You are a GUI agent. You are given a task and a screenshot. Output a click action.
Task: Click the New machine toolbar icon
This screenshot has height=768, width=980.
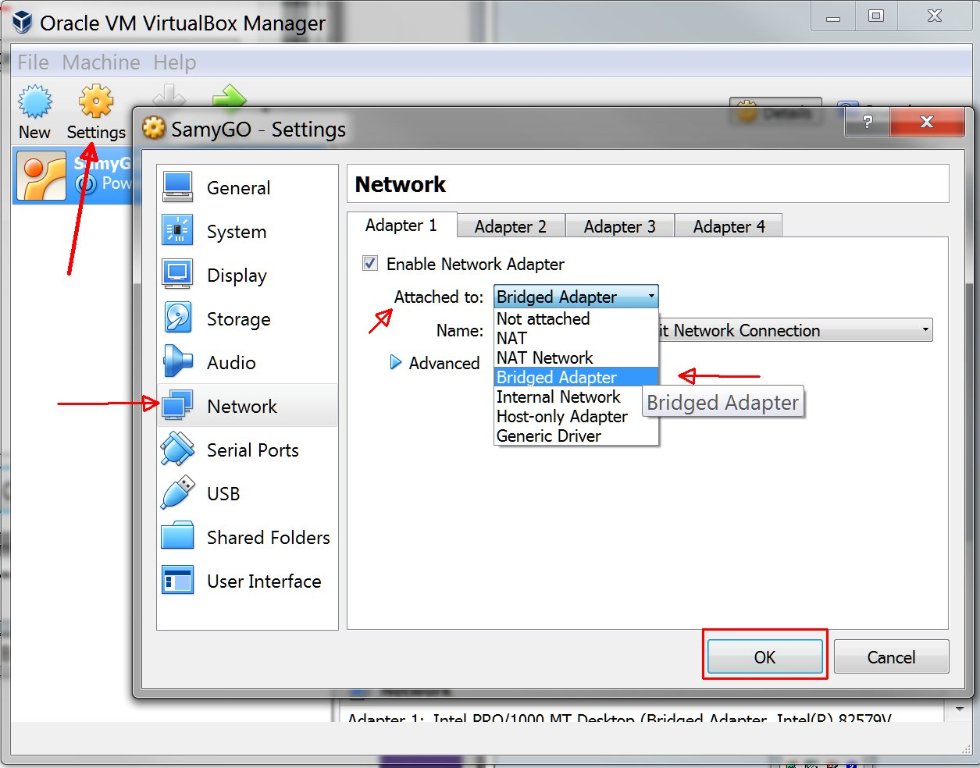[34, 102]
